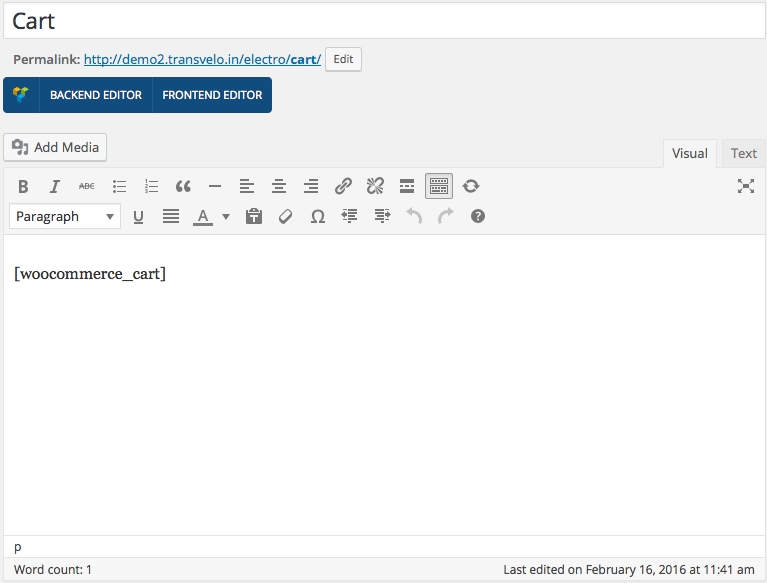The width and height of the screenshot is (767, 583).
Task: Insert a blockquote using the quote icon
Action: tap(183, 186)
